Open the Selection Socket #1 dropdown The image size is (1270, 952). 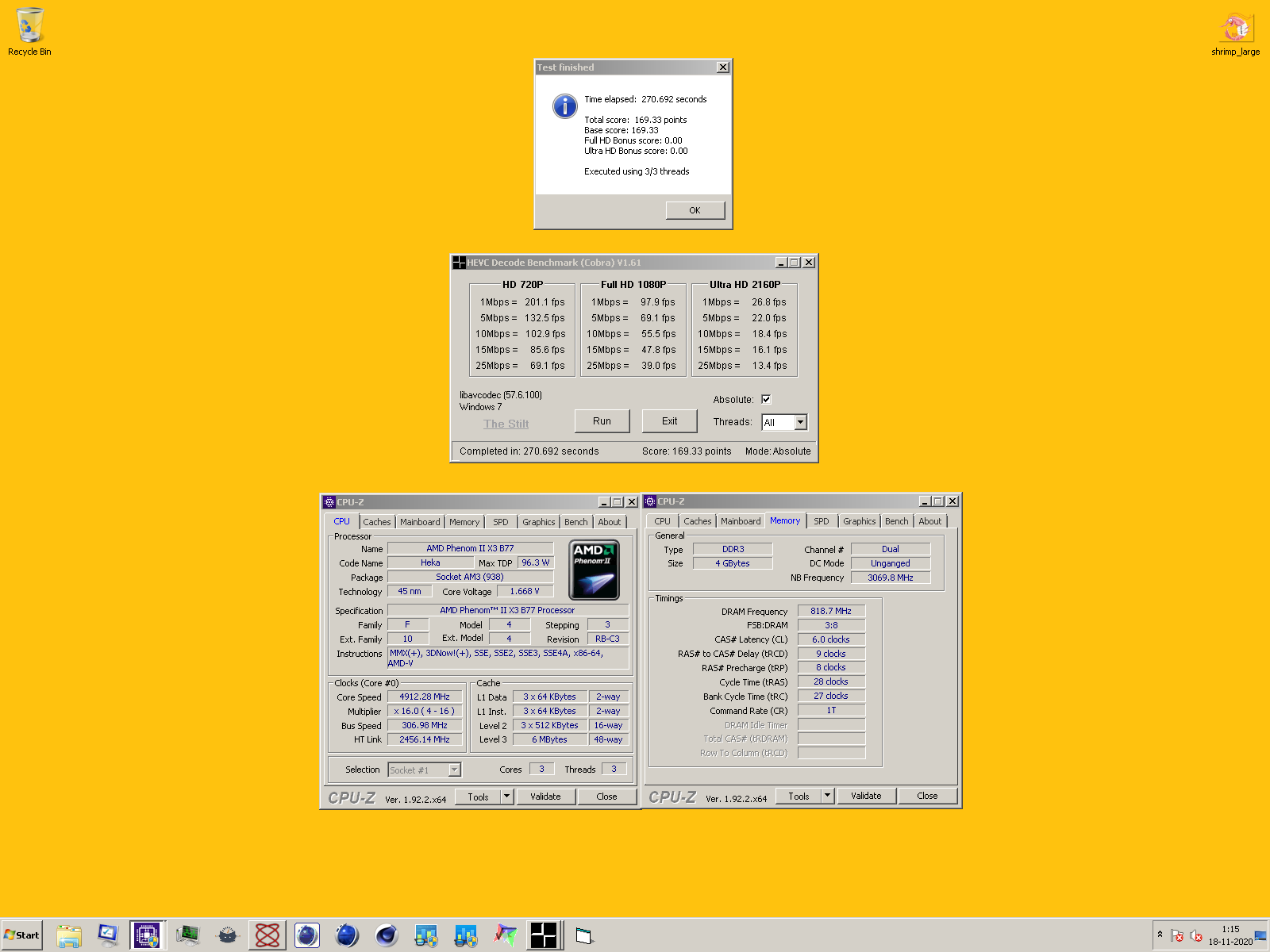[x=425, y=770]
